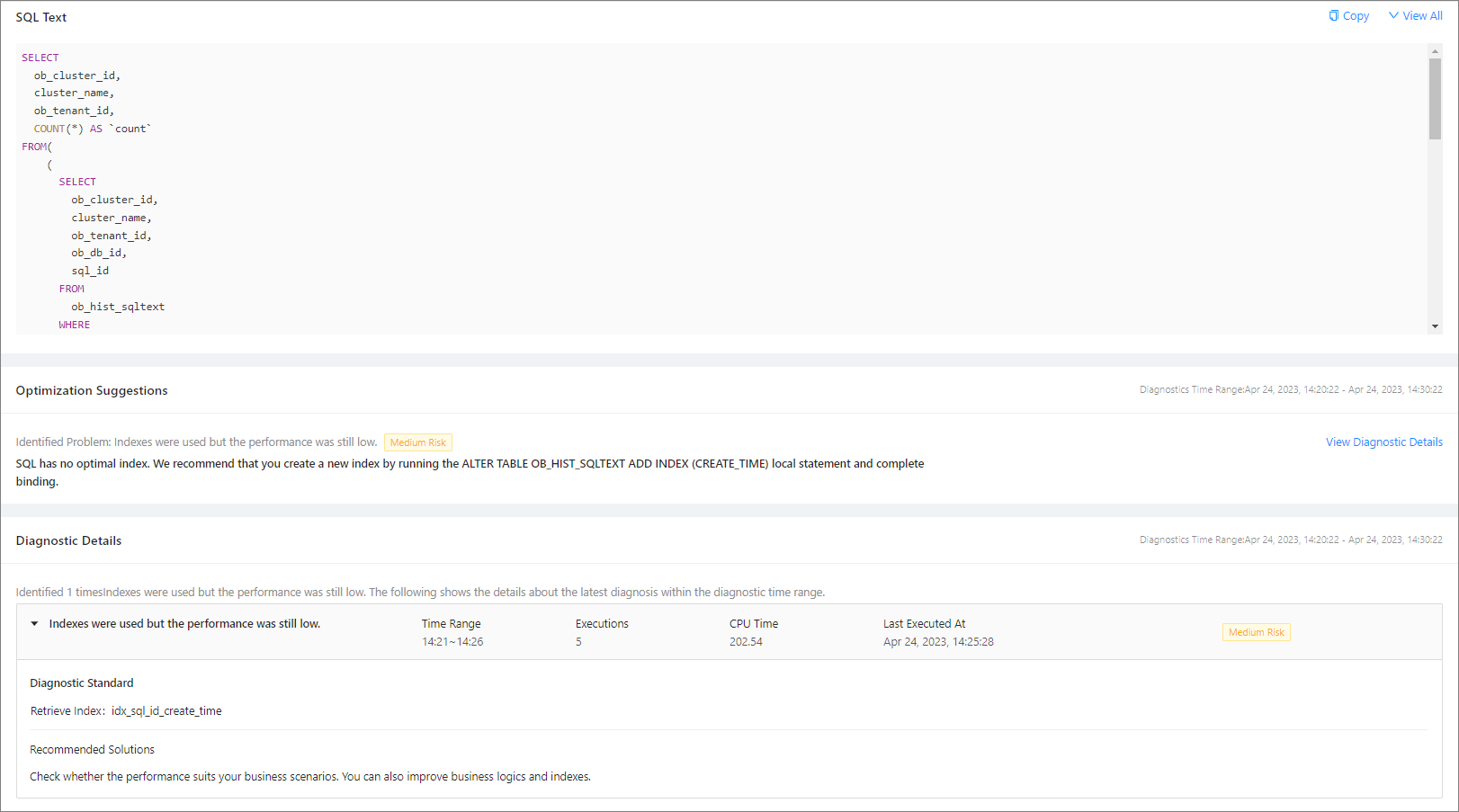Viewport: 1459px width, 812px height.
Task: Click the SQL scrollbar up arrow
Action: 1435,51
